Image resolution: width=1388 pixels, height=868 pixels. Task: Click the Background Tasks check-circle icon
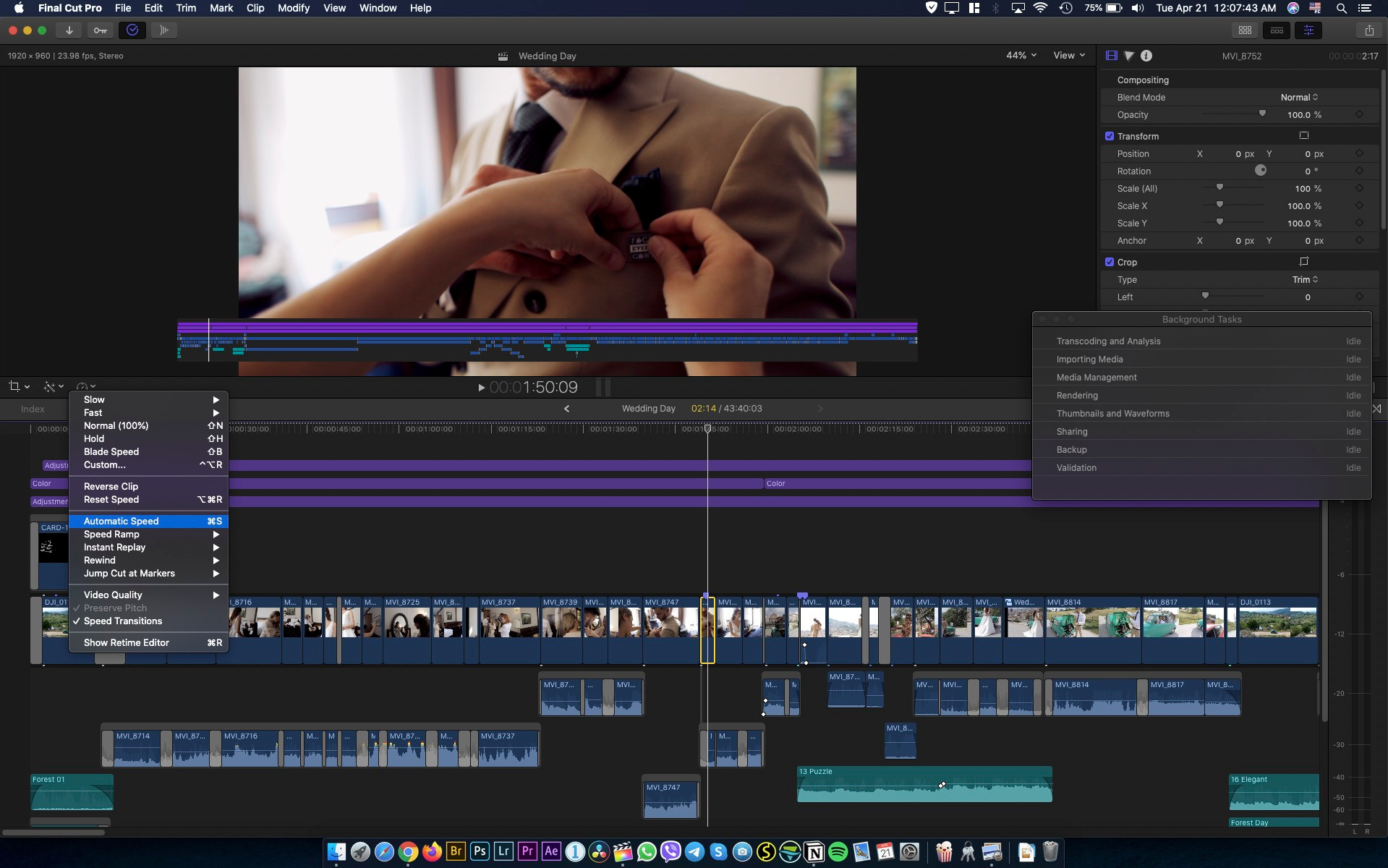coord(132,30)
